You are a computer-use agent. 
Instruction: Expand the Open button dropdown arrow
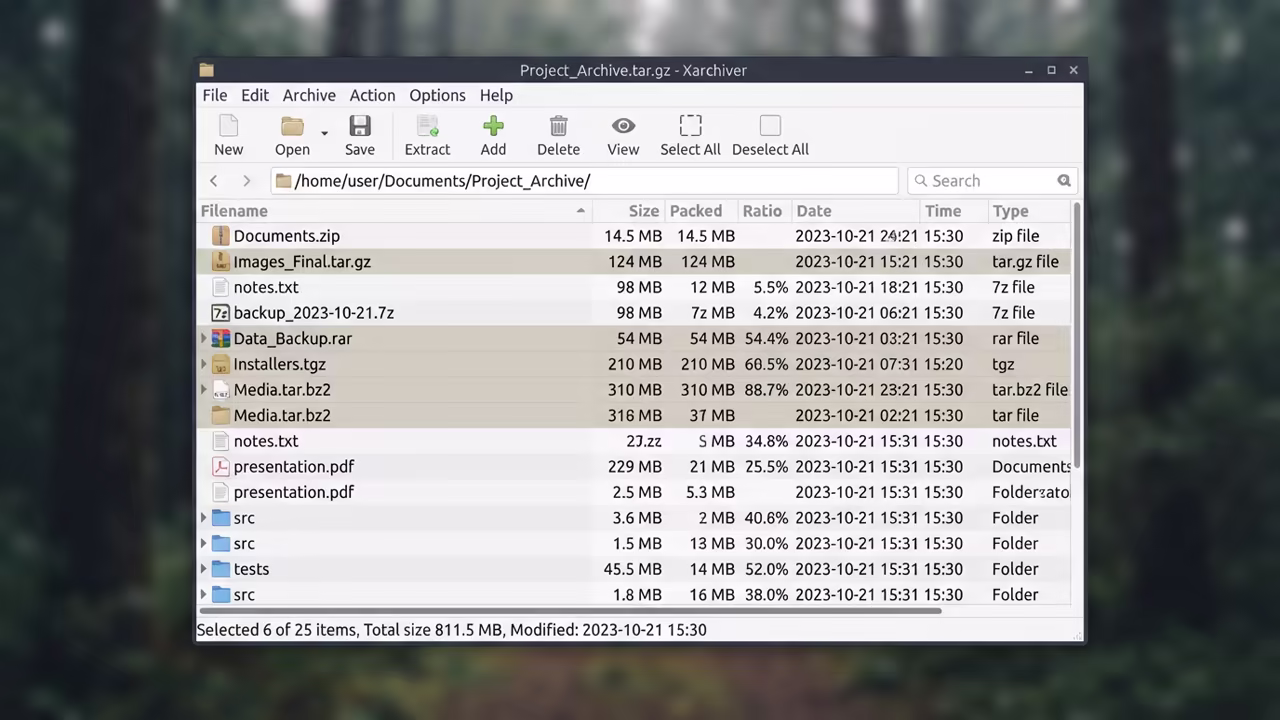(324, 132)
